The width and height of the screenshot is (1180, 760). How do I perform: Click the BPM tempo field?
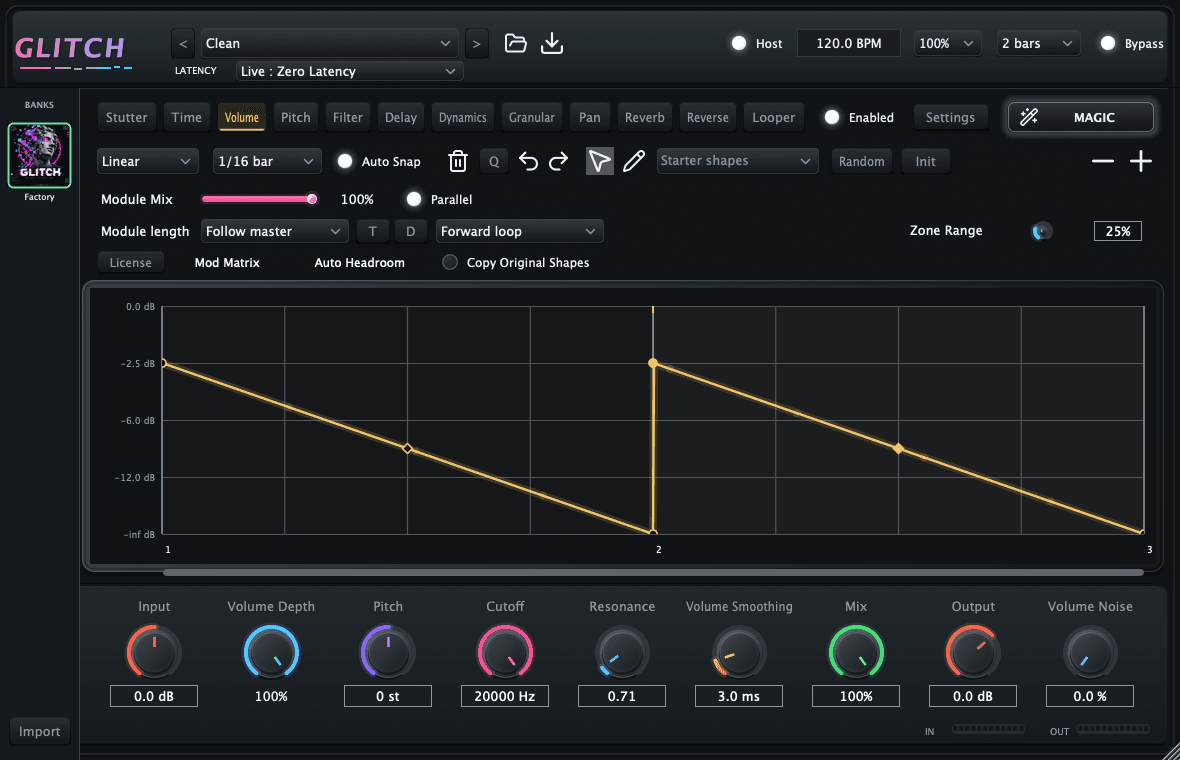click(x=849, y=44)
